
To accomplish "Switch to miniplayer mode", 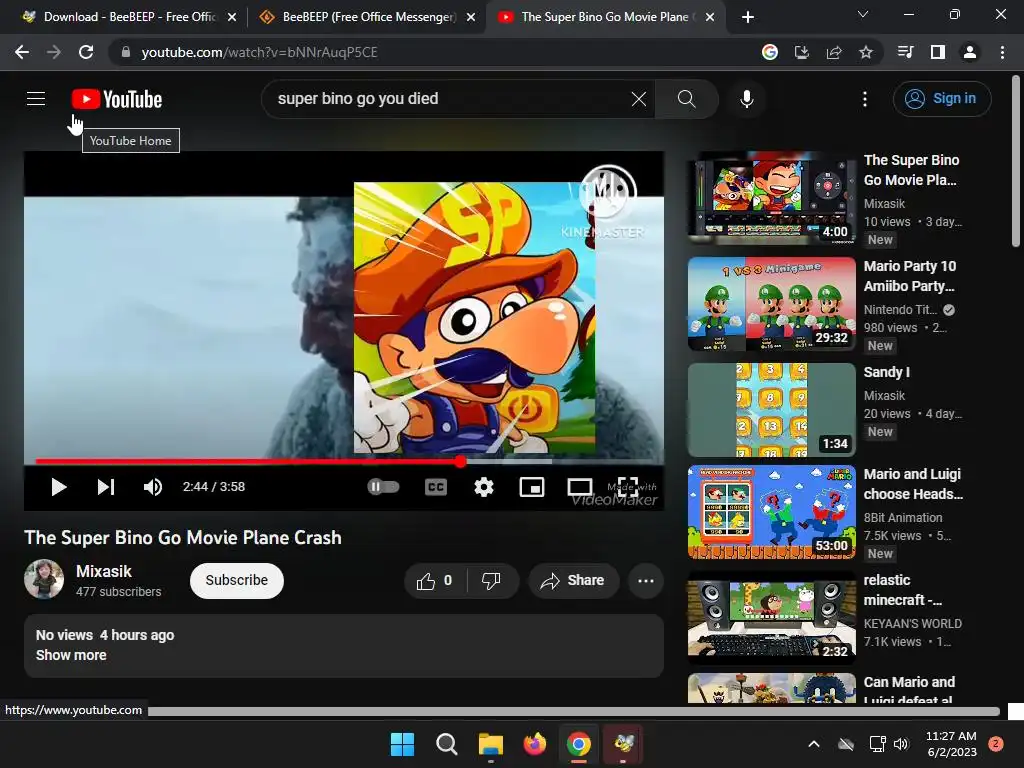I will point(532,487).
